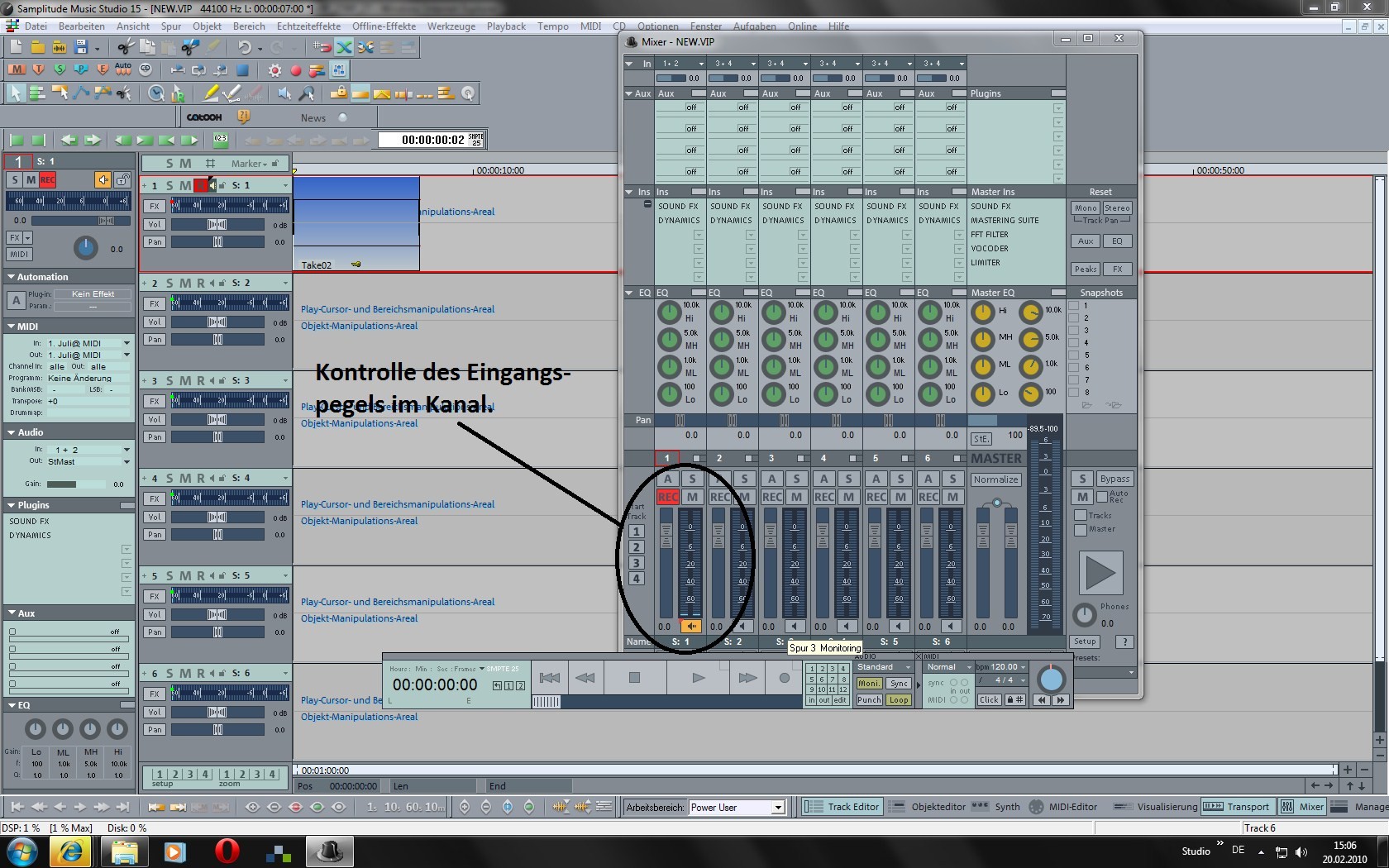This screenshot has width=1389, height=868.
Task: Click the gear with red dot icon
Action: coord(274,70)
